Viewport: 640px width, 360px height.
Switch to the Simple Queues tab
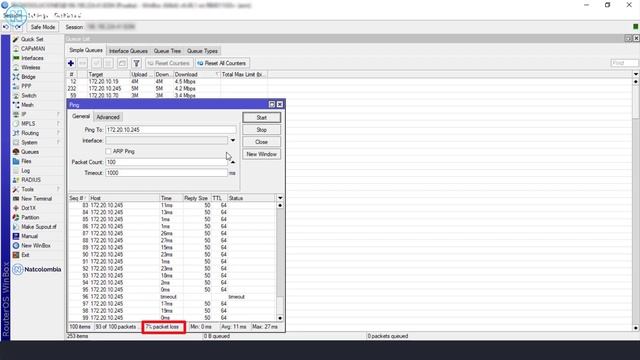(86, 50)
